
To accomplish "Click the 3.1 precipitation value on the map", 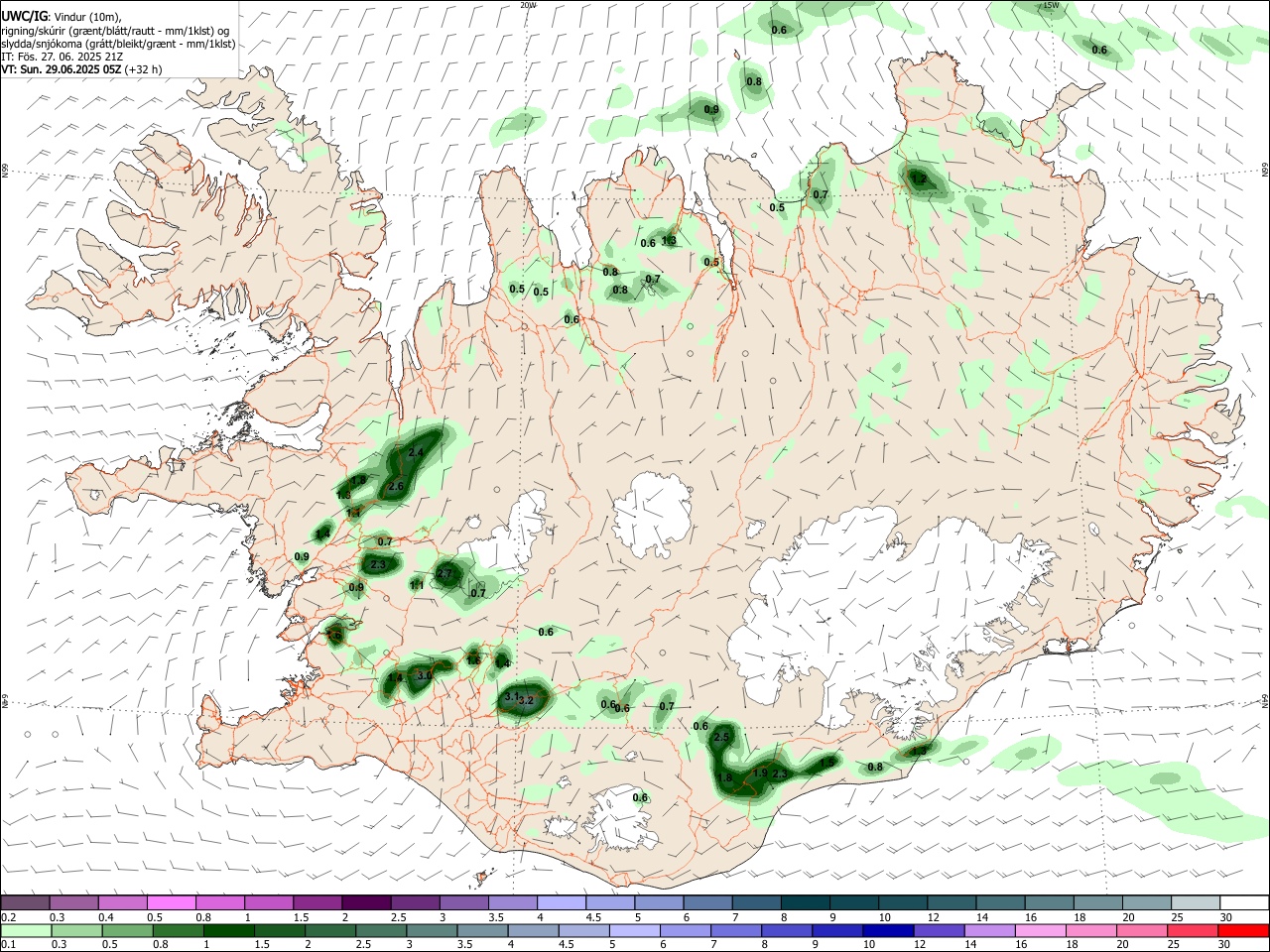I will point(511,697).
